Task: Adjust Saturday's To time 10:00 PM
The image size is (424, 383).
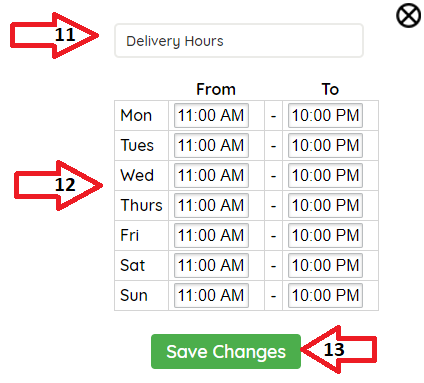Action: [x=325, y=265]
